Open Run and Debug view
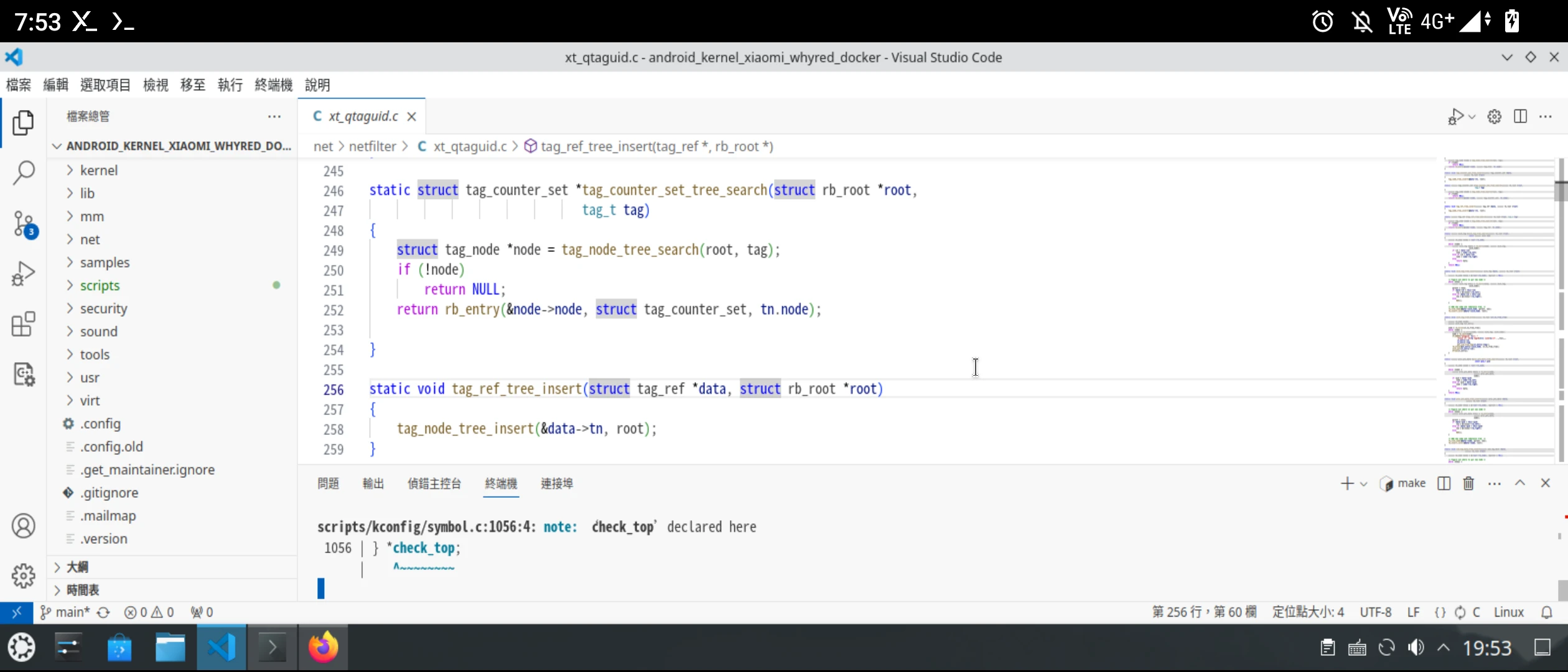Screen dimensions: 1568x672 click(x=24, y=273)
